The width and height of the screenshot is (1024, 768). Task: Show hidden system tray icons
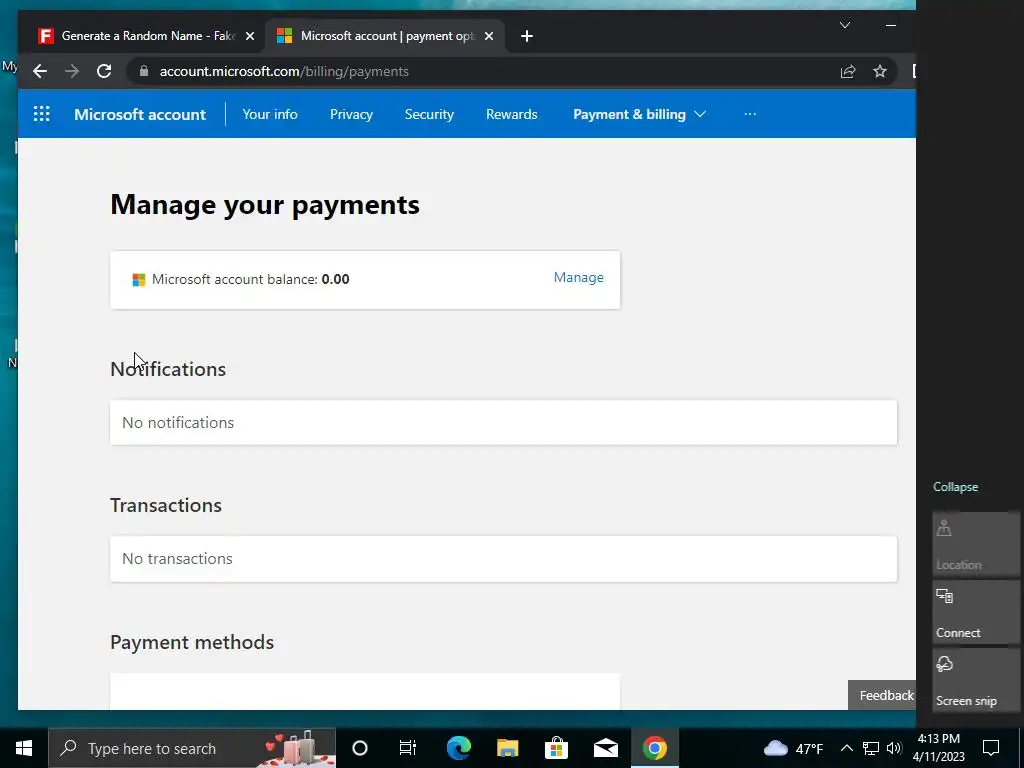846,748
